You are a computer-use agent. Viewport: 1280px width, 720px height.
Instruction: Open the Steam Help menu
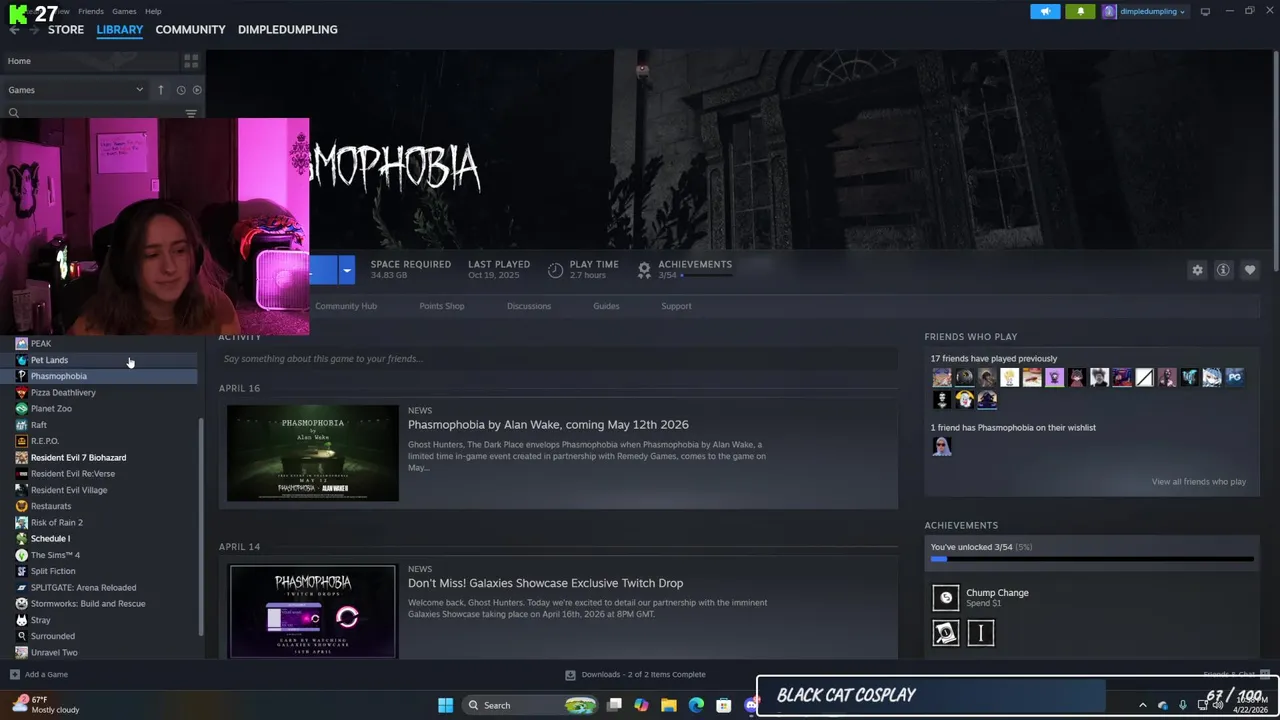pyautogui.click(x=153, y=11)
